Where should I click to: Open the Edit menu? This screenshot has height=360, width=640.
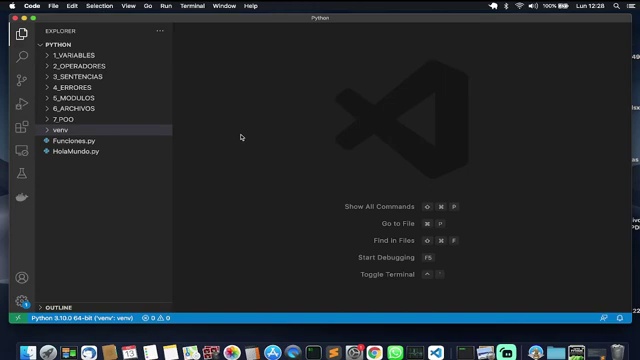72,6
